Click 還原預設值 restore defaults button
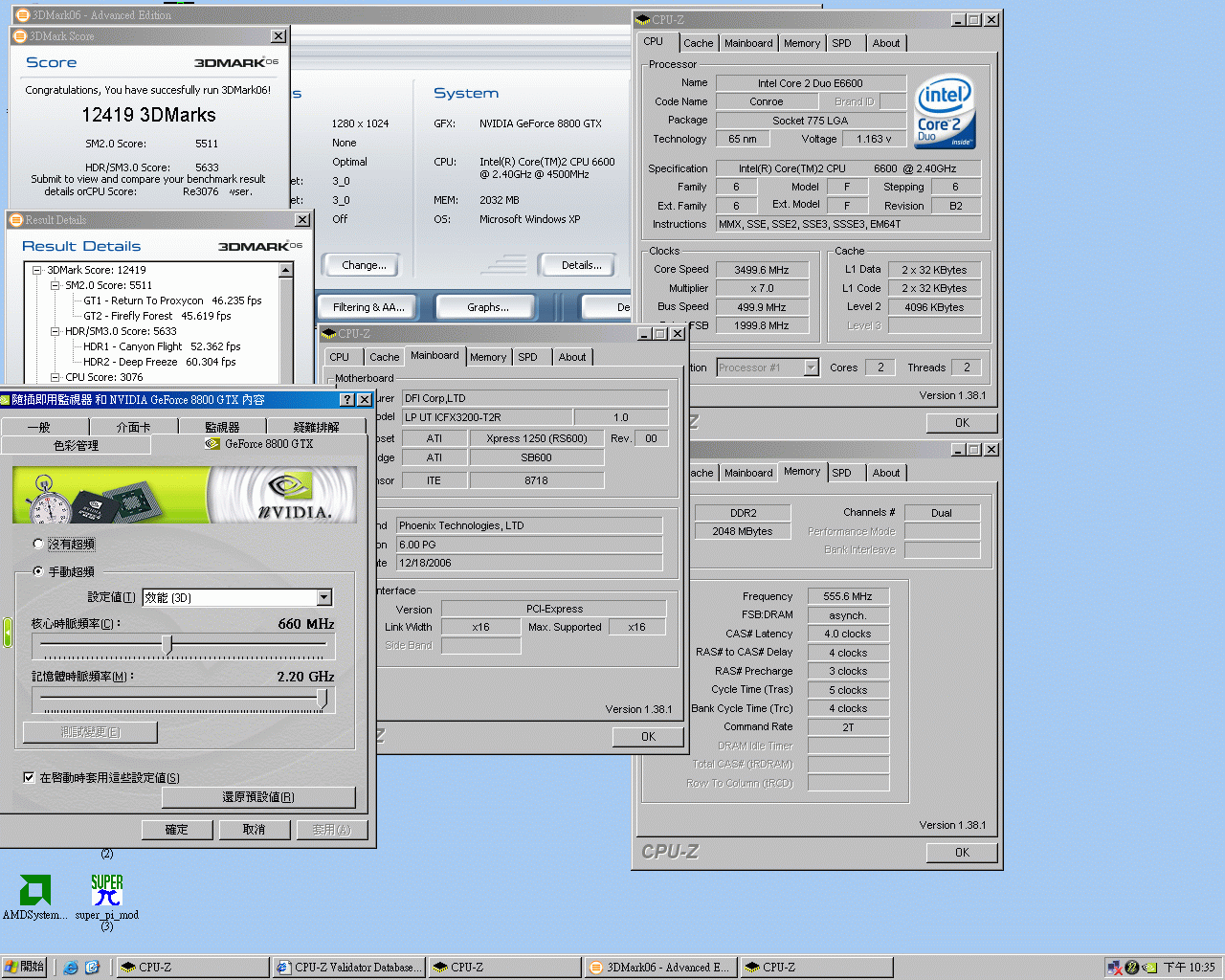Screen dimensions: 1225x980 [x=258, y=796]
